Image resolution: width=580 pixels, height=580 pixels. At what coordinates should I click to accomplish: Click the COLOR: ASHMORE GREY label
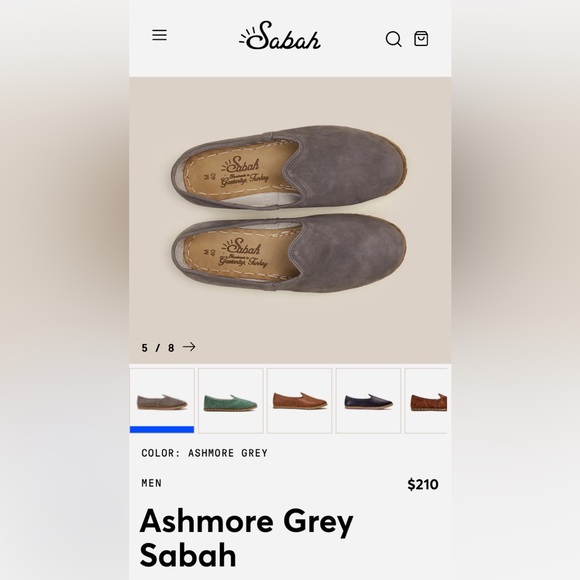point(205,453)
